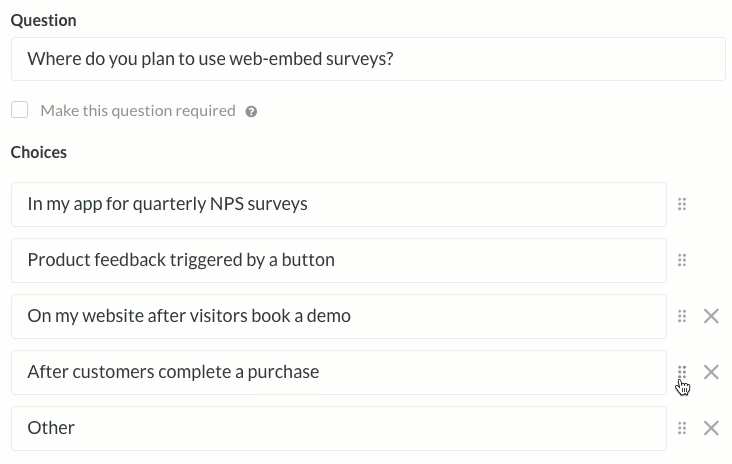Click the end of the web-embed surveys question text

(x=394, y=59)
